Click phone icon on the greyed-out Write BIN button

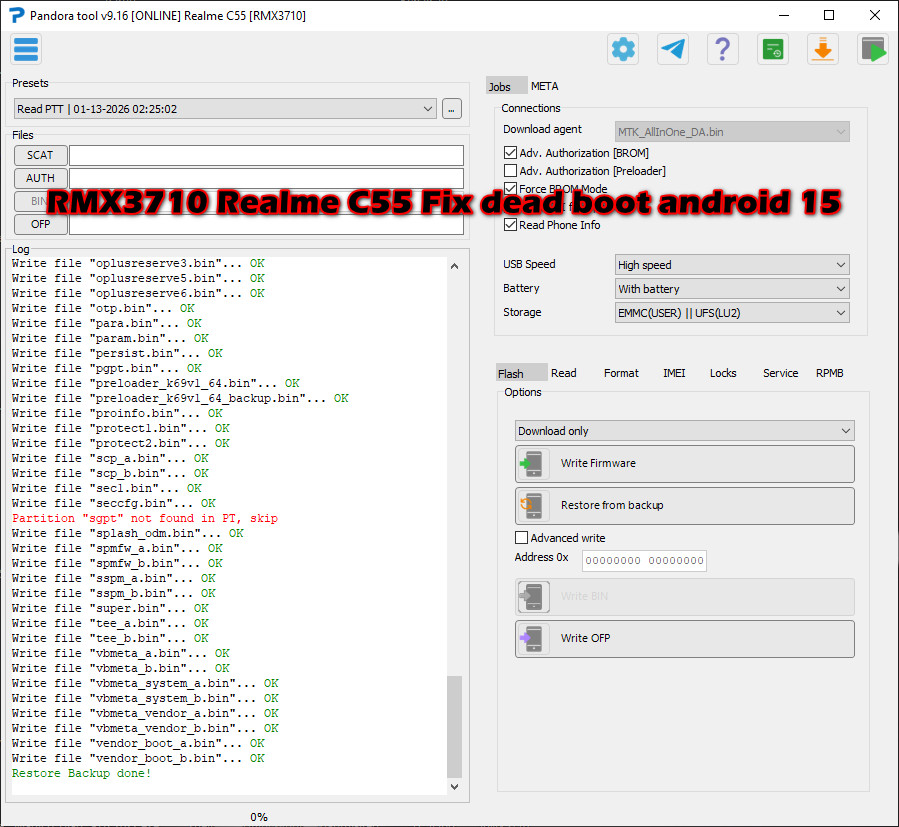tap(533, 596)
